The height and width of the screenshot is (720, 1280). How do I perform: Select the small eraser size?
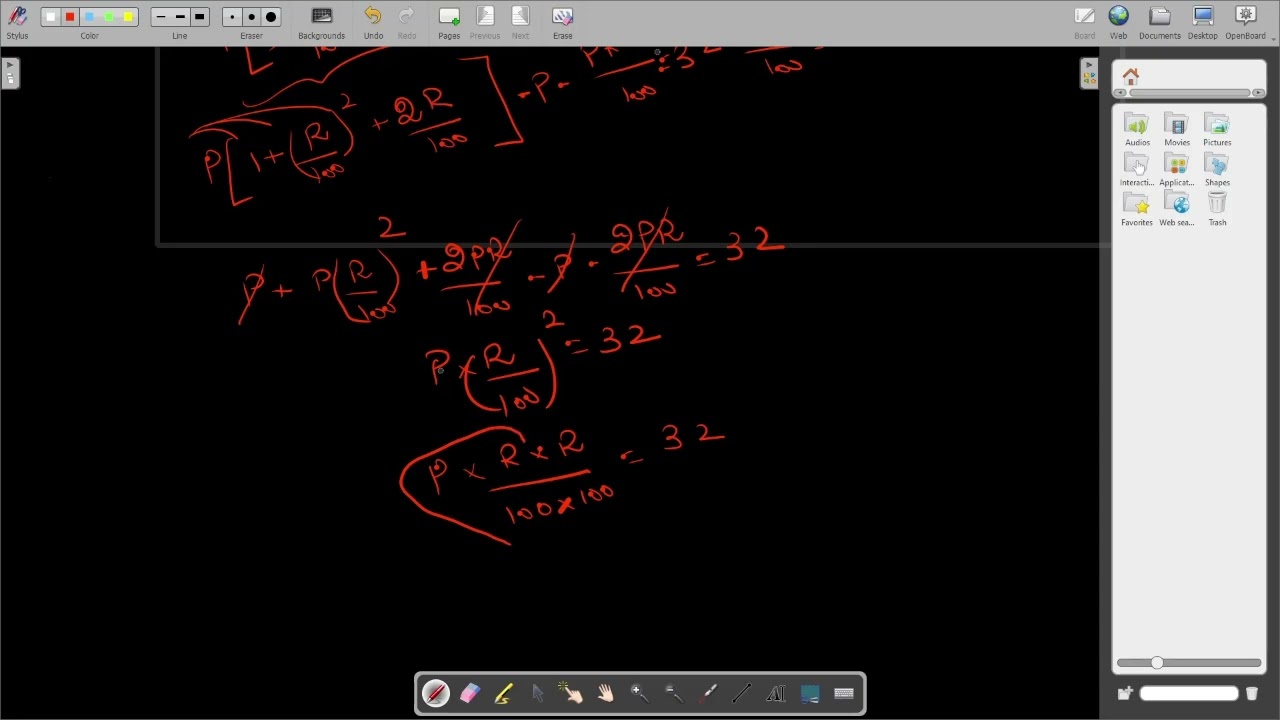[232, 17]
